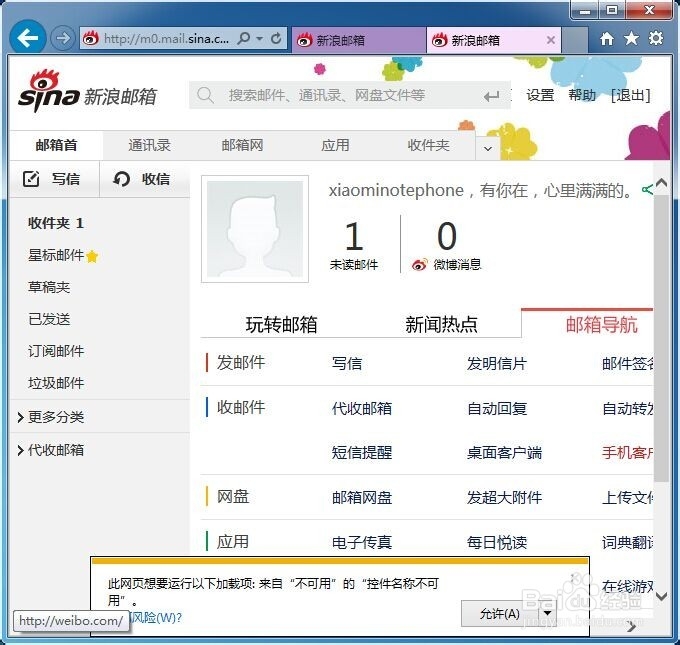Screen dimensions: 680x645
Task: Open 设置 settings link
Action: point(540,95)
